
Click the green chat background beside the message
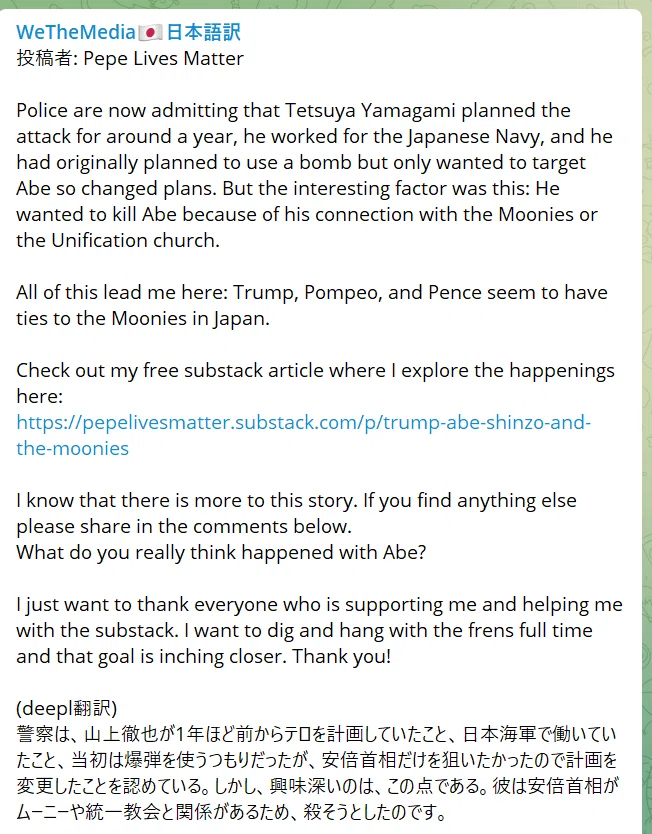[647, 426]
